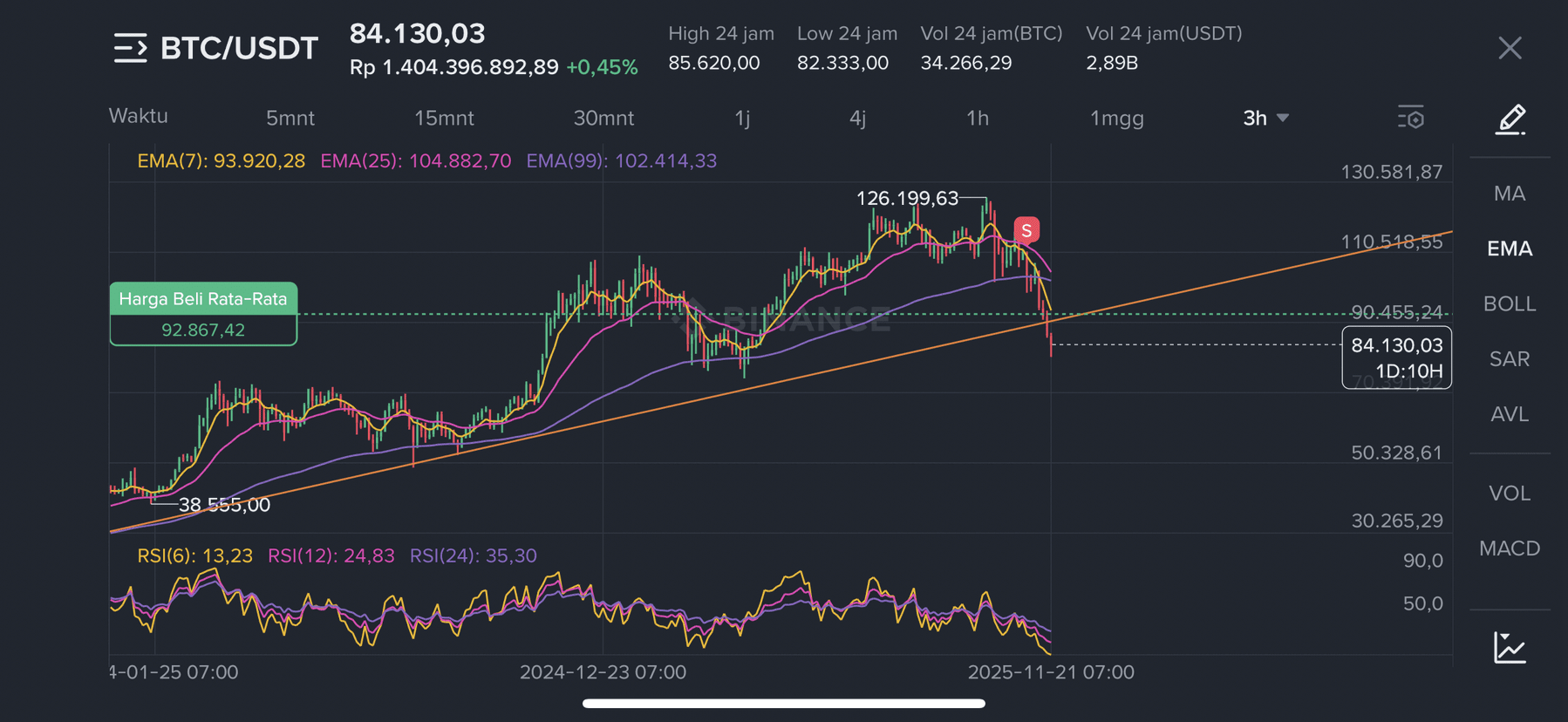1568x722 pixels.
Task: Switch to the 15mnt timeframe
Action: point(444,118)
